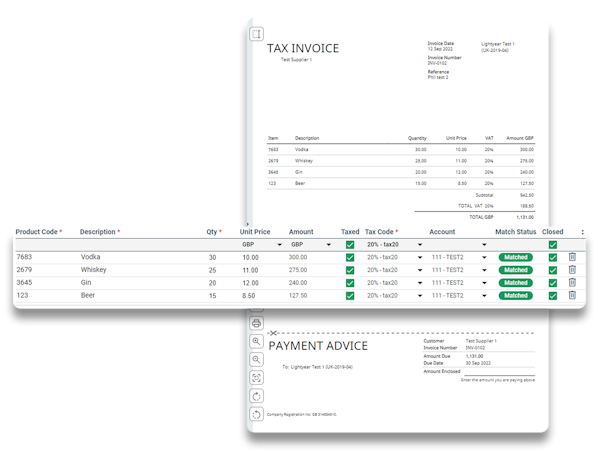Sort by the Amount column header

click(301, 232)
